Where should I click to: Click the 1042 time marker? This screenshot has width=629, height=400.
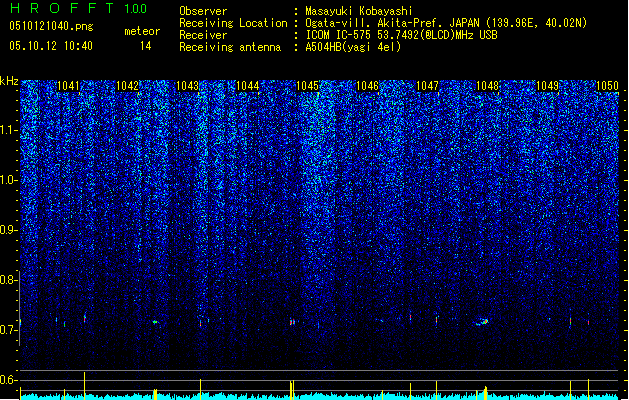coord(127,86)
